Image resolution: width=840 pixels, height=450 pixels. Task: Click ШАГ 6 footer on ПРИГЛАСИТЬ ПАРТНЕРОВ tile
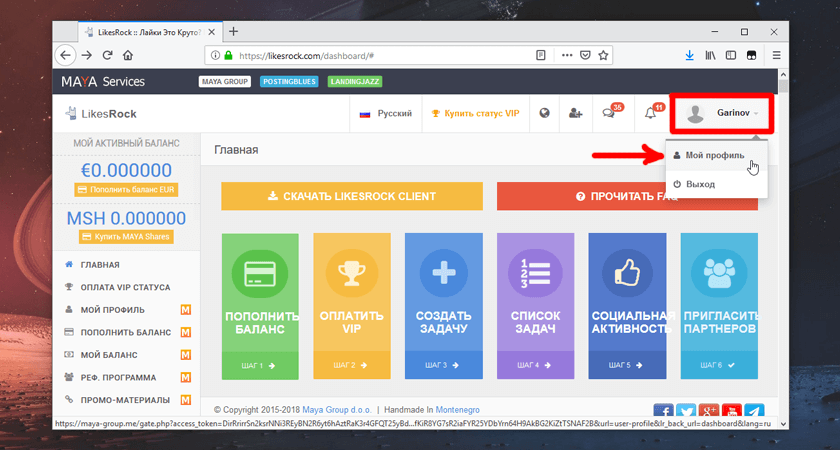[719, 365]
